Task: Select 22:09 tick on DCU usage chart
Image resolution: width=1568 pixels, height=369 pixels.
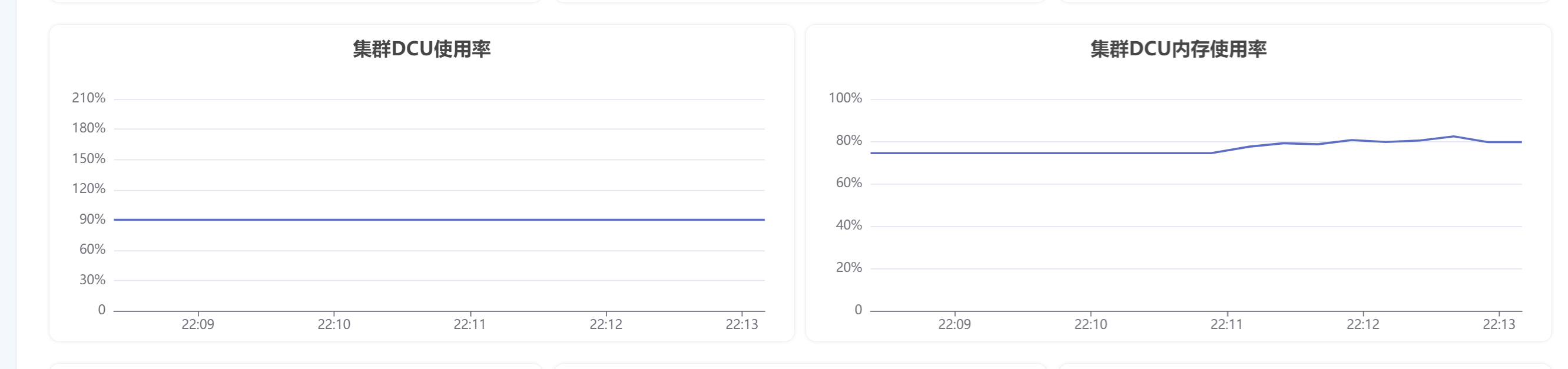Action: coord(198,325)
